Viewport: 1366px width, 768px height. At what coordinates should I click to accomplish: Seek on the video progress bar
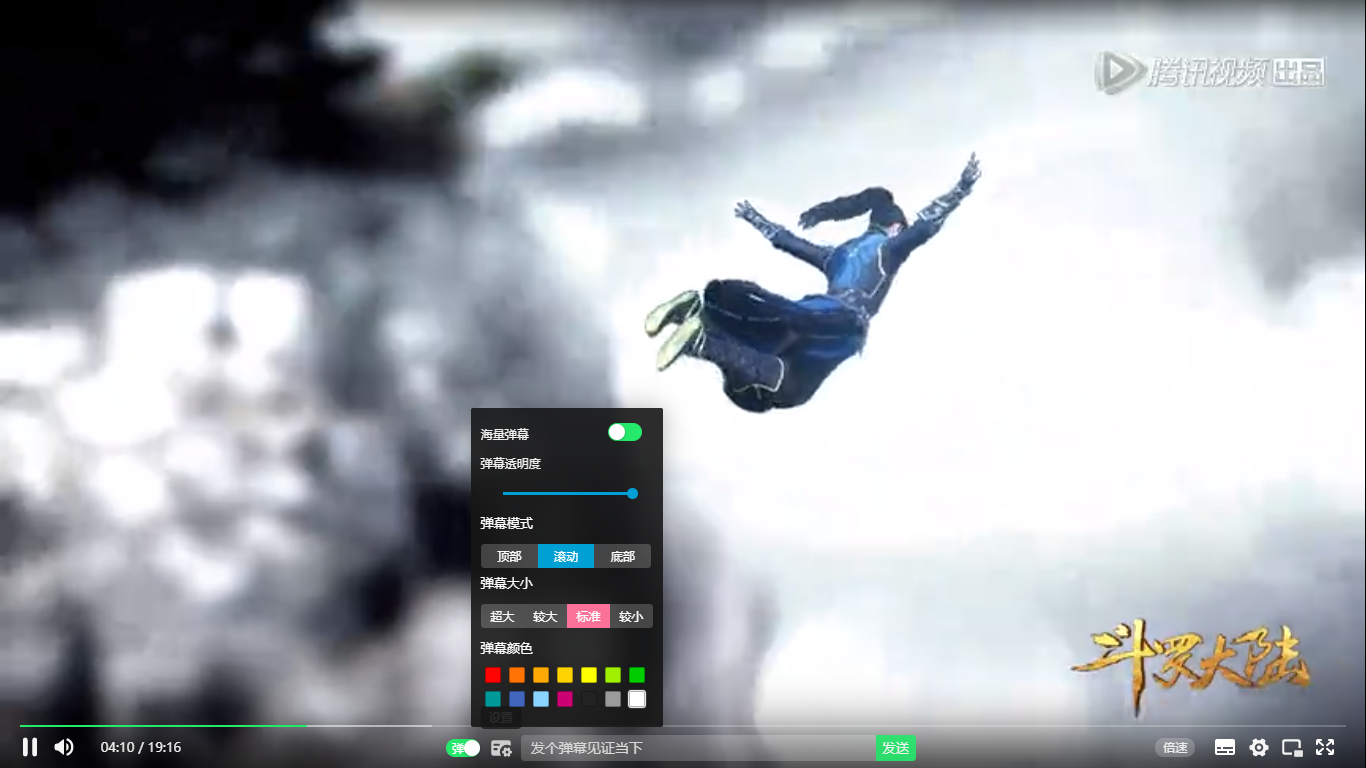pos(683,726)
